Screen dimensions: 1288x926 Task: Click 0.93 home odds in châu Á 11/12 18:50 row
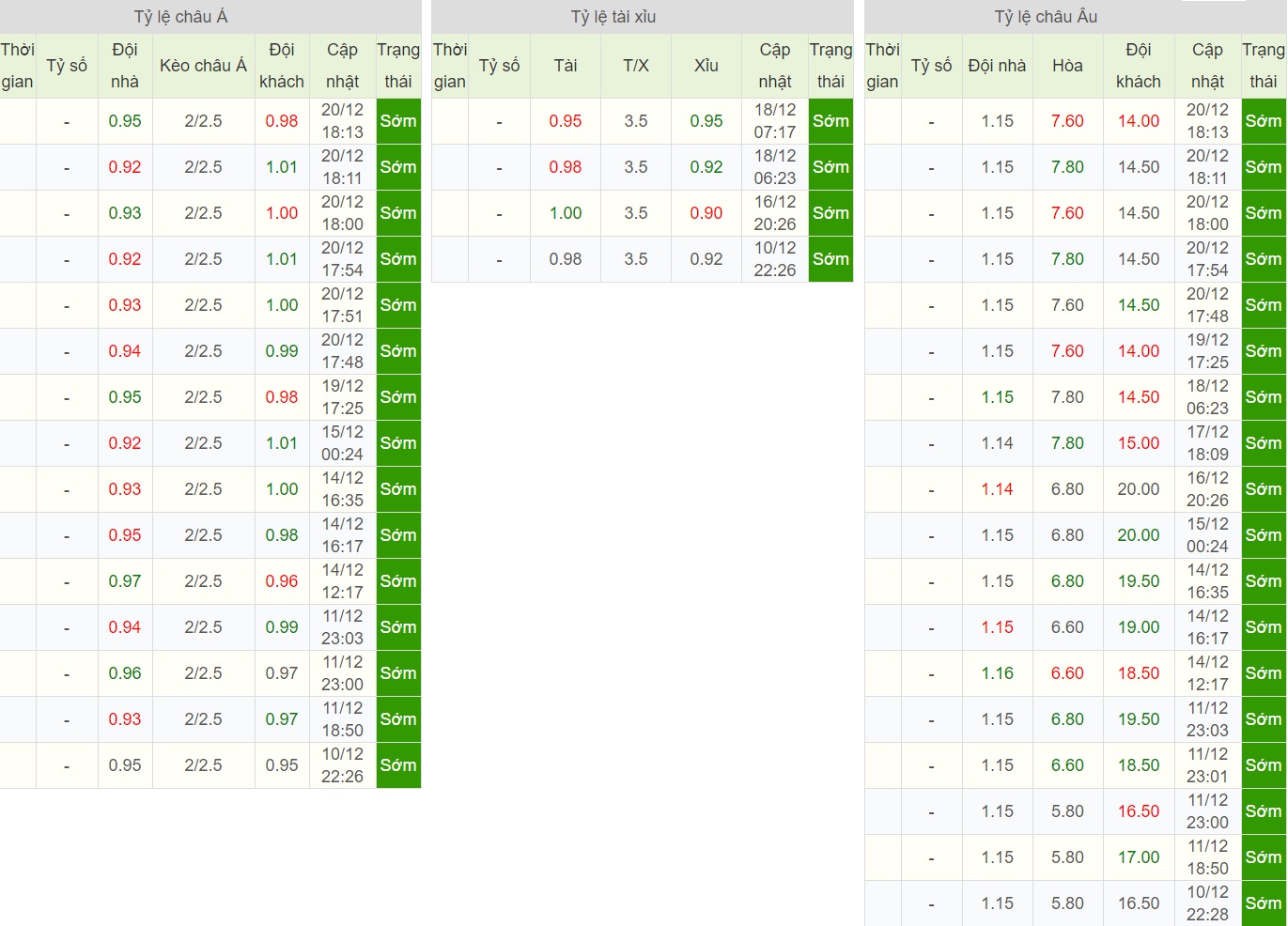tap(125, 719)
